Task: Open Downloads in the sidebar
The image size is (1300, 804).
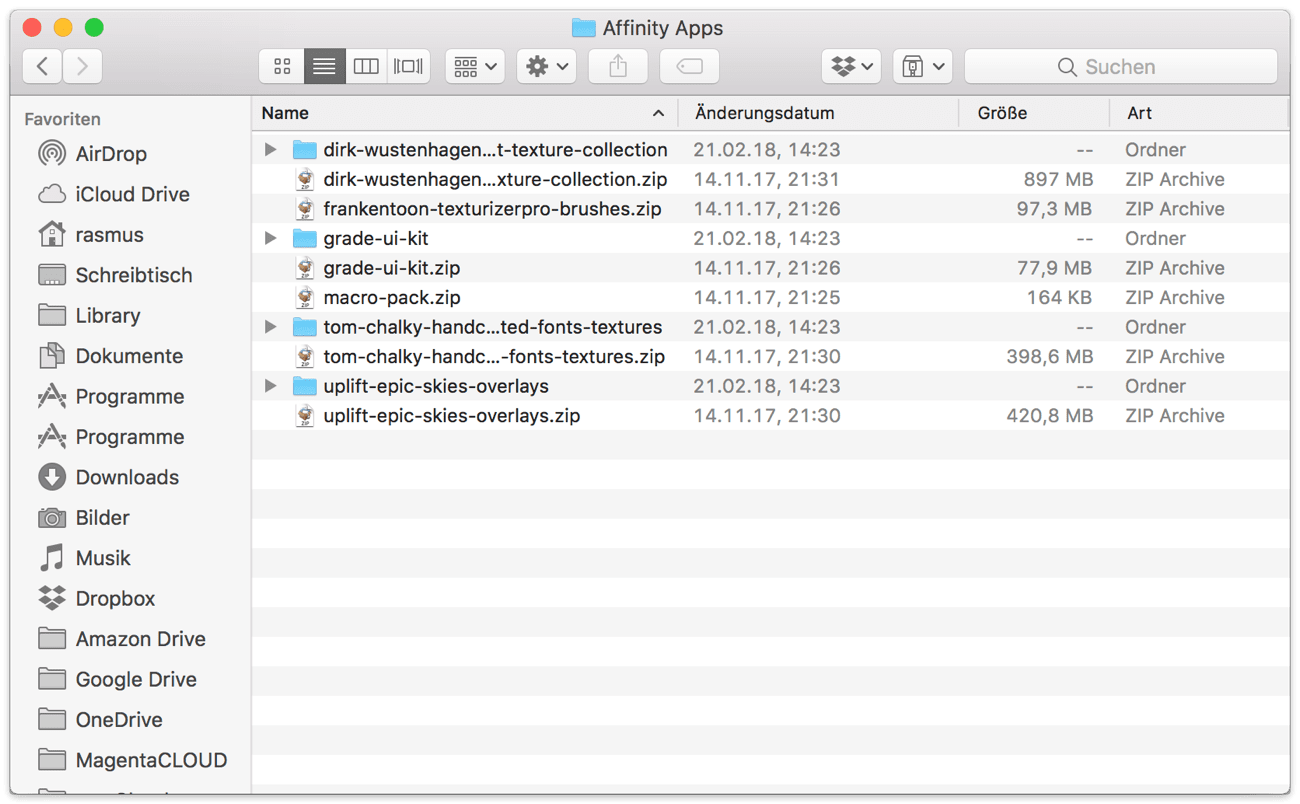Action: (x=108, y=477)
